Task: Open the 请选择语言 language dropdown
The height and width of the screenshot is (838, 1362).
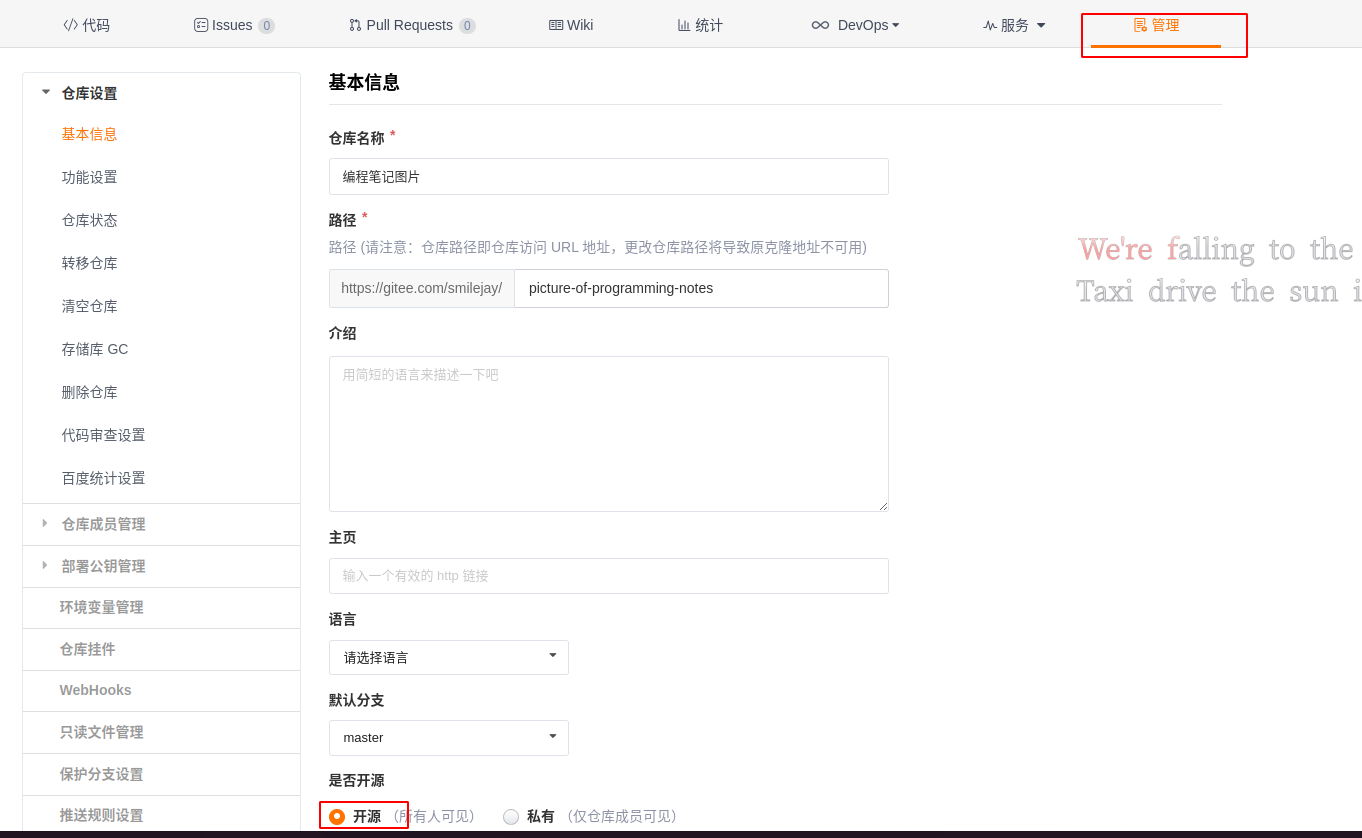Action: pos(448,657)
